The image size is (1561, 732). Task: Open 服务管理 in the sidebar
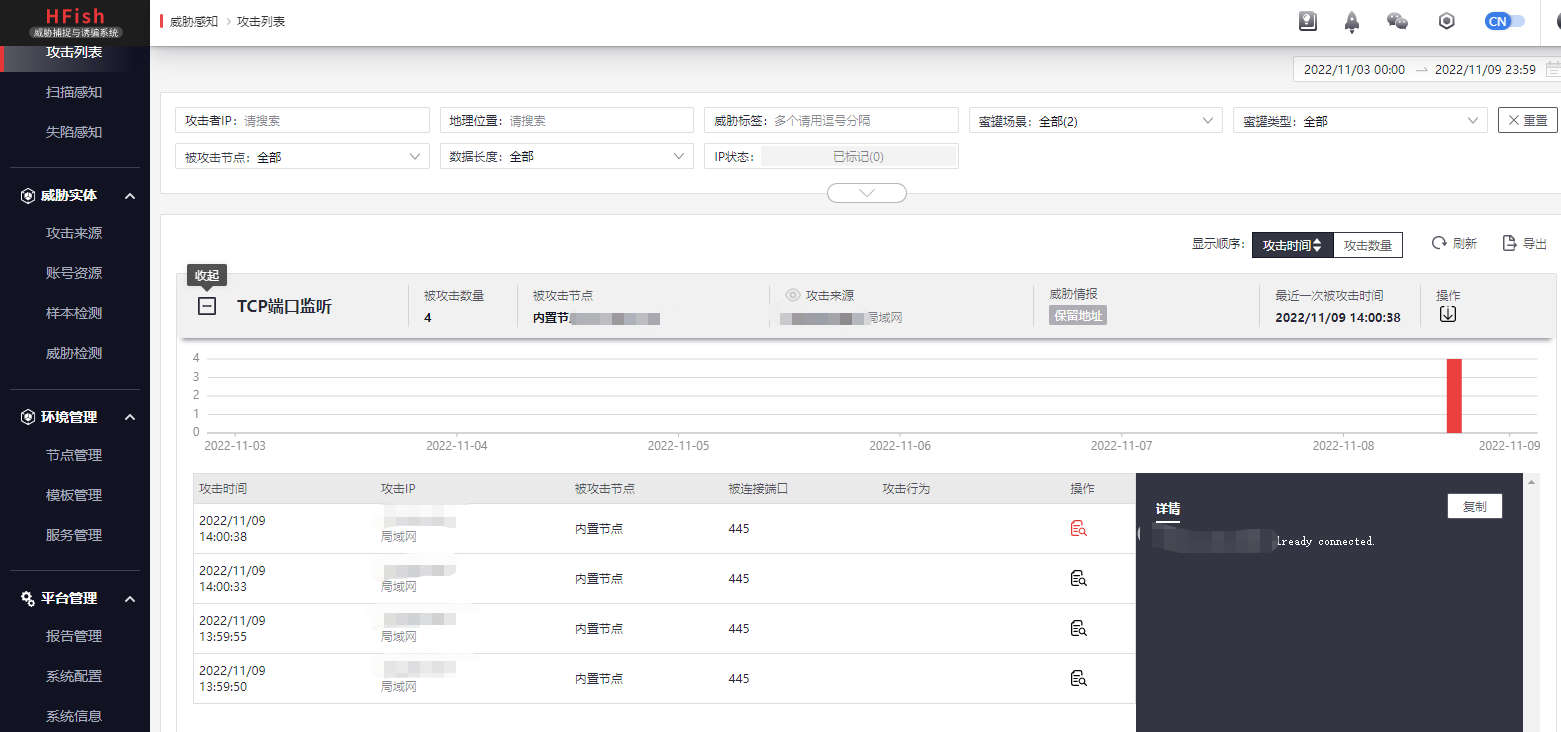(x=74, y=535)
